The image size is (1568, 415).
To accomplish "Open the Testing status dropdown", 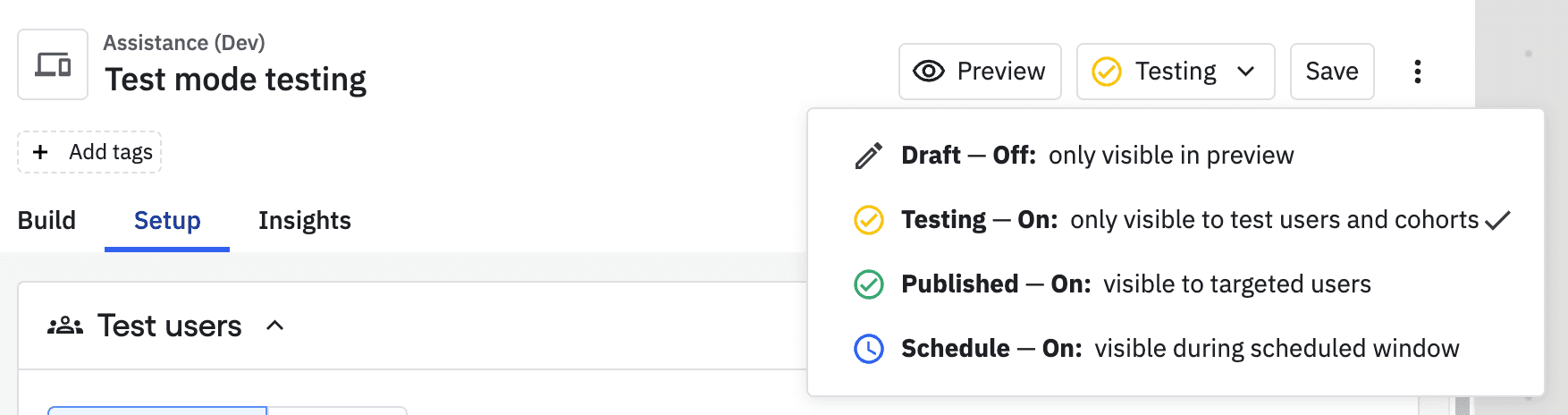I will tap(1175, 72).
